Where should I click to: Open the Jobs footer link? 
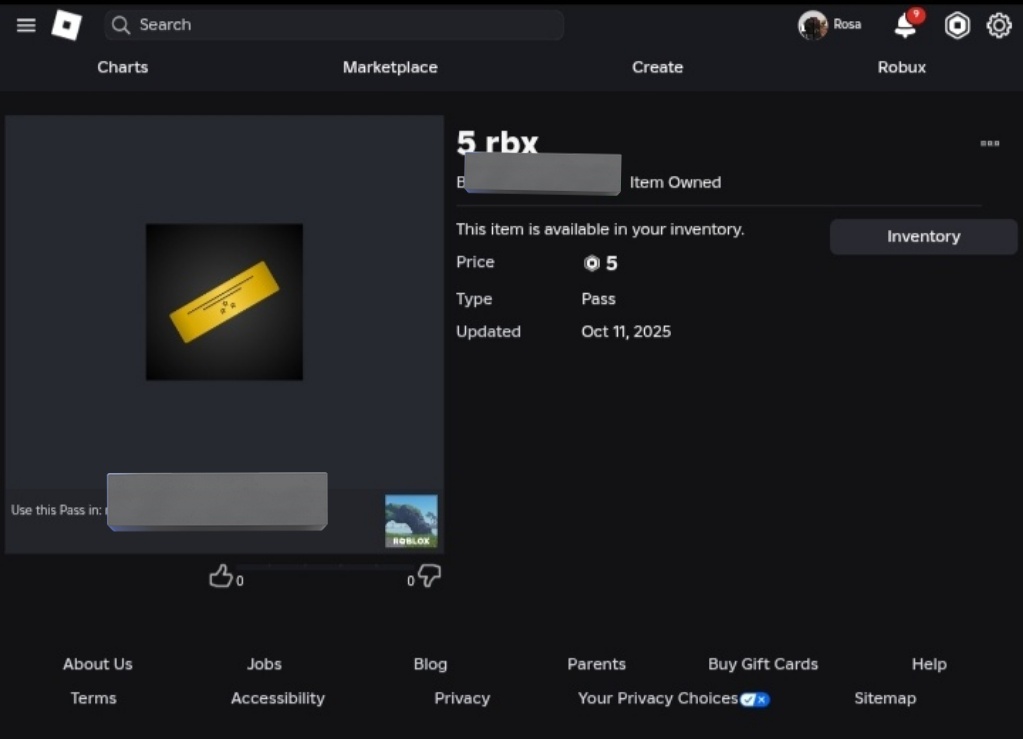[264, 664]
